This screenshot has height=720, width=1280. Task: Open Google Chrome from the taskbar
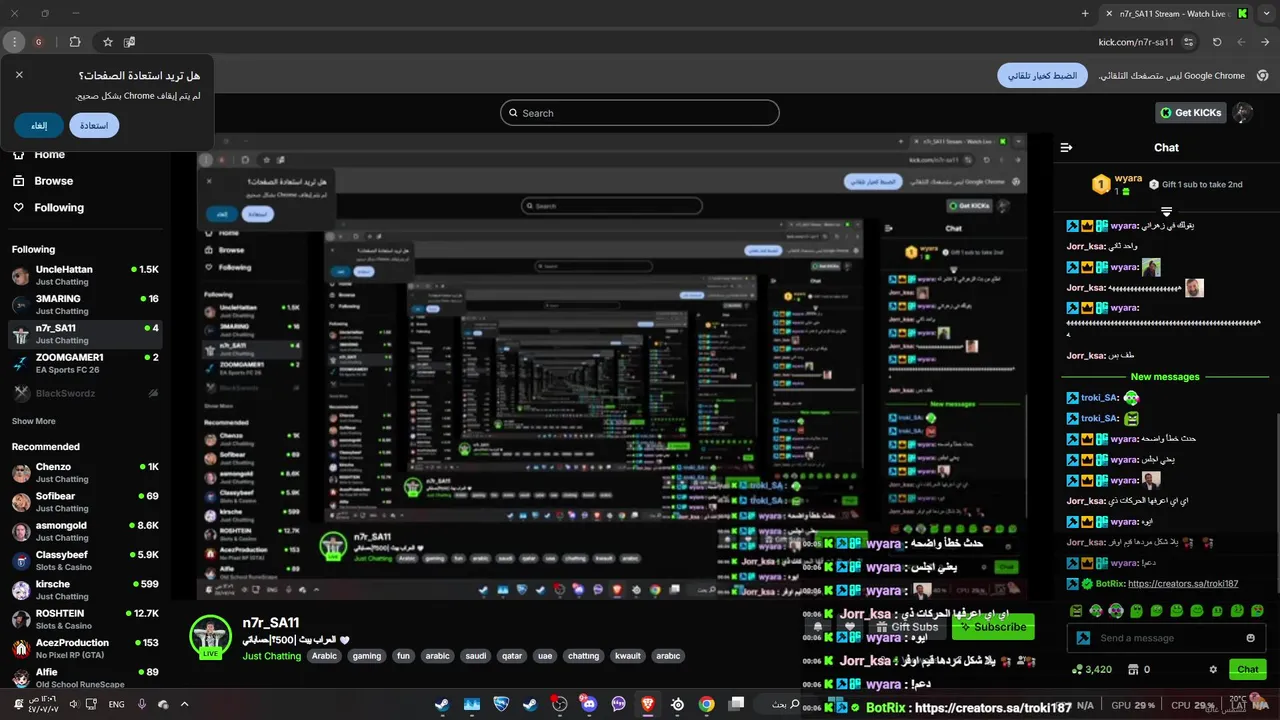[707, 704]
